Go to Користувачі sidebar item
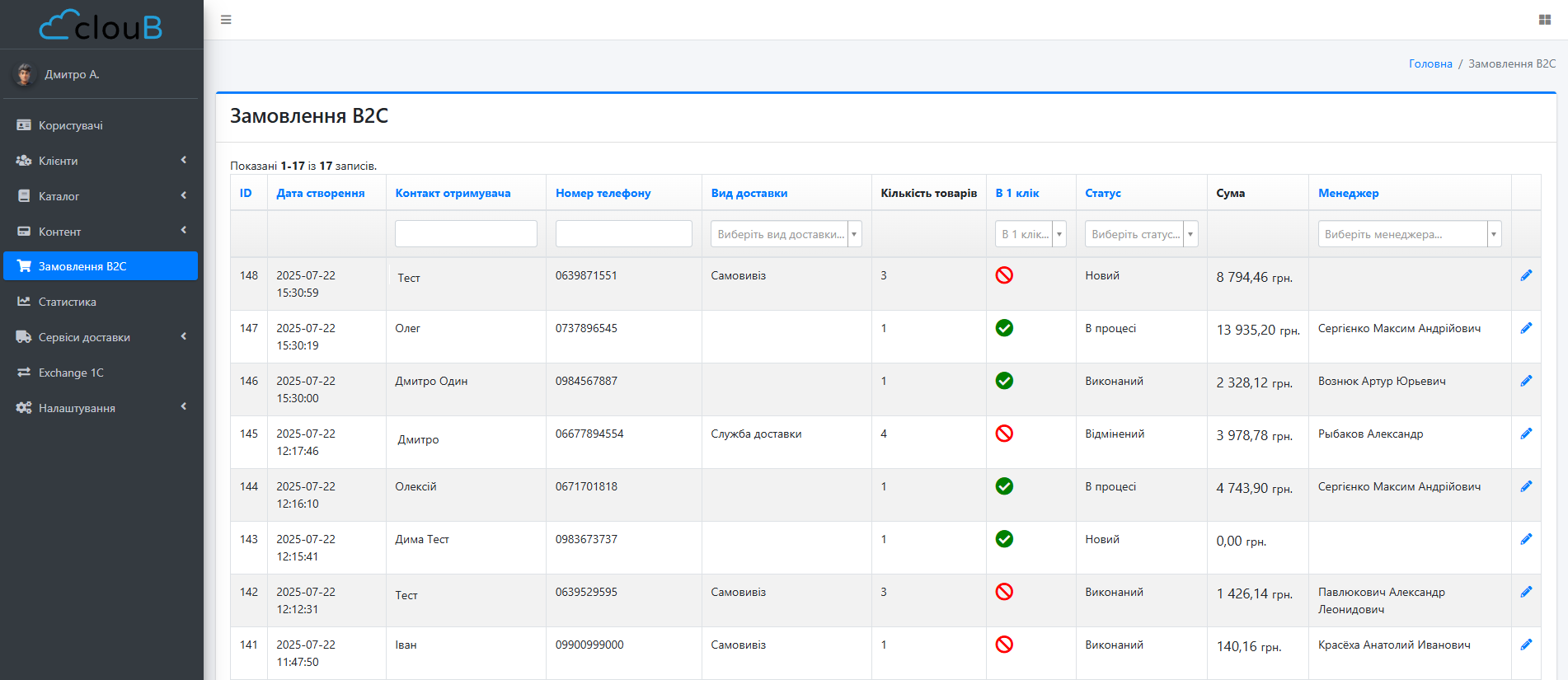1568x680 pixels. (x=71, y=125)
